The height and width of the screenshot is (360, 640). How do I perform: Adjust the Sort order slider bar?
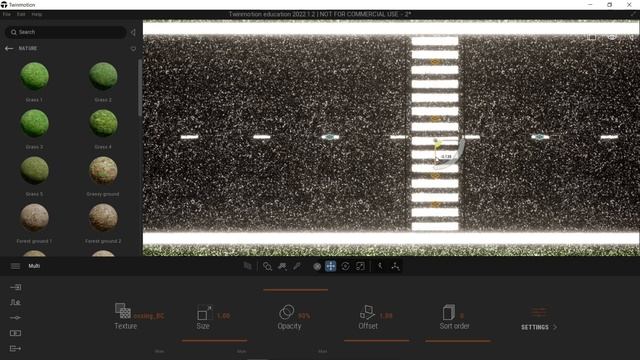click(x=458, y=340)
